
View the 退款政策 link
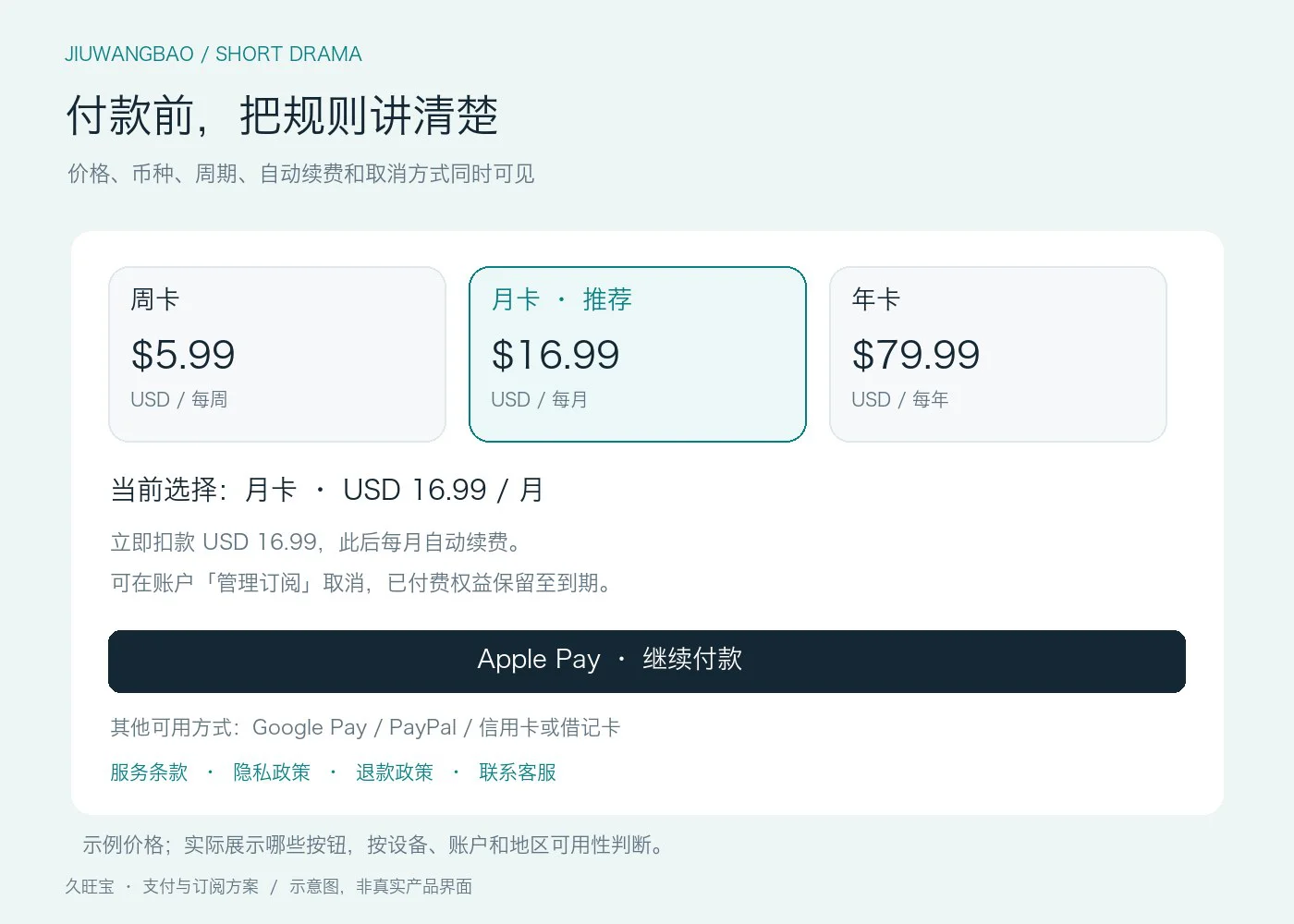395,772
